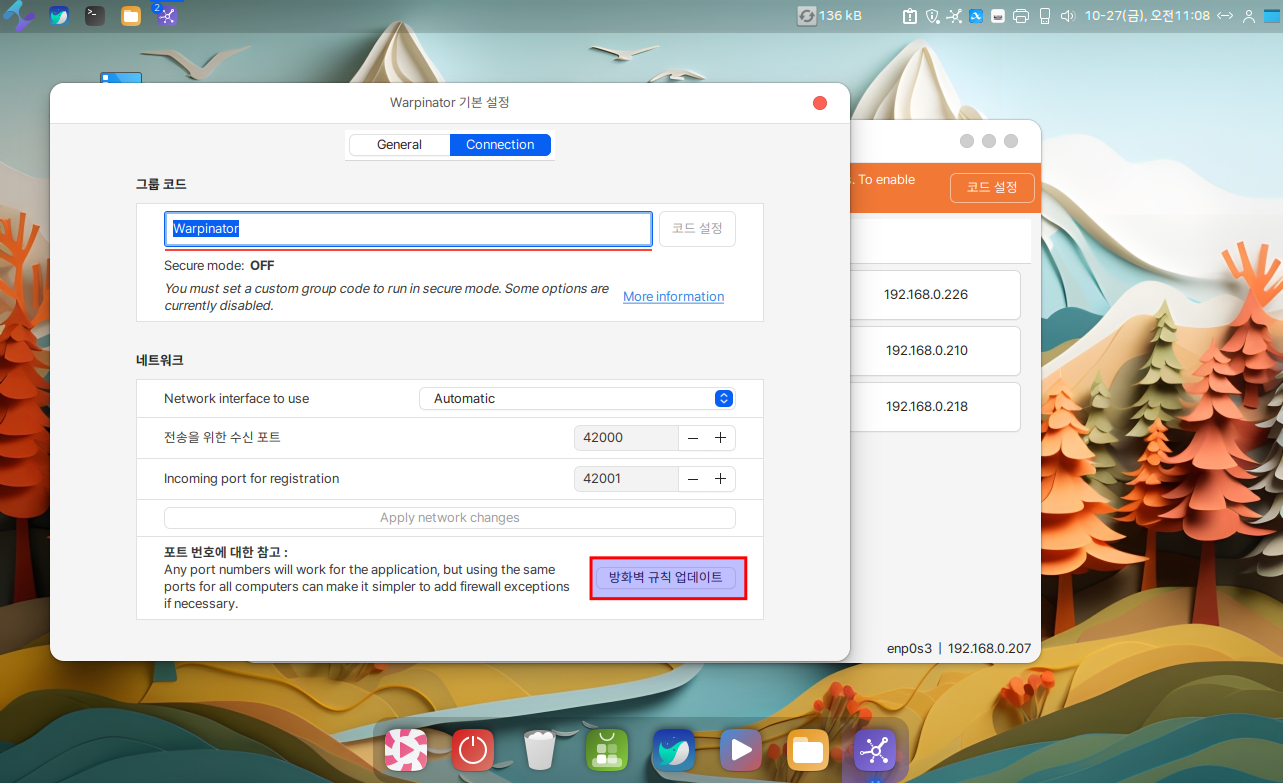The height and width of the screenshot is (783, 1283).
Task: Select the Connection tab
Action: [500, 145]
